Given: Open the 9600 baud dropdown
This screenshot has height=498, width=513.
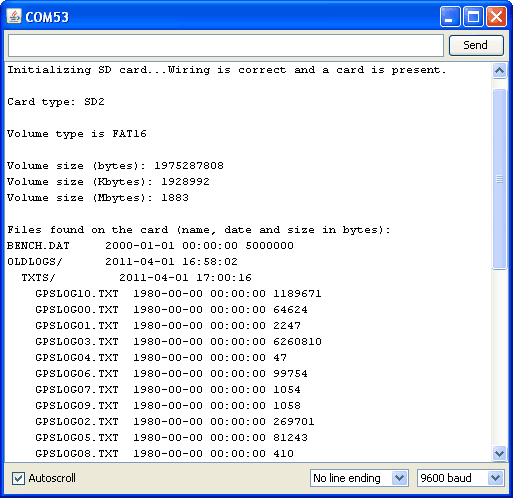Looking at the screenshot, I should point(461,478).
